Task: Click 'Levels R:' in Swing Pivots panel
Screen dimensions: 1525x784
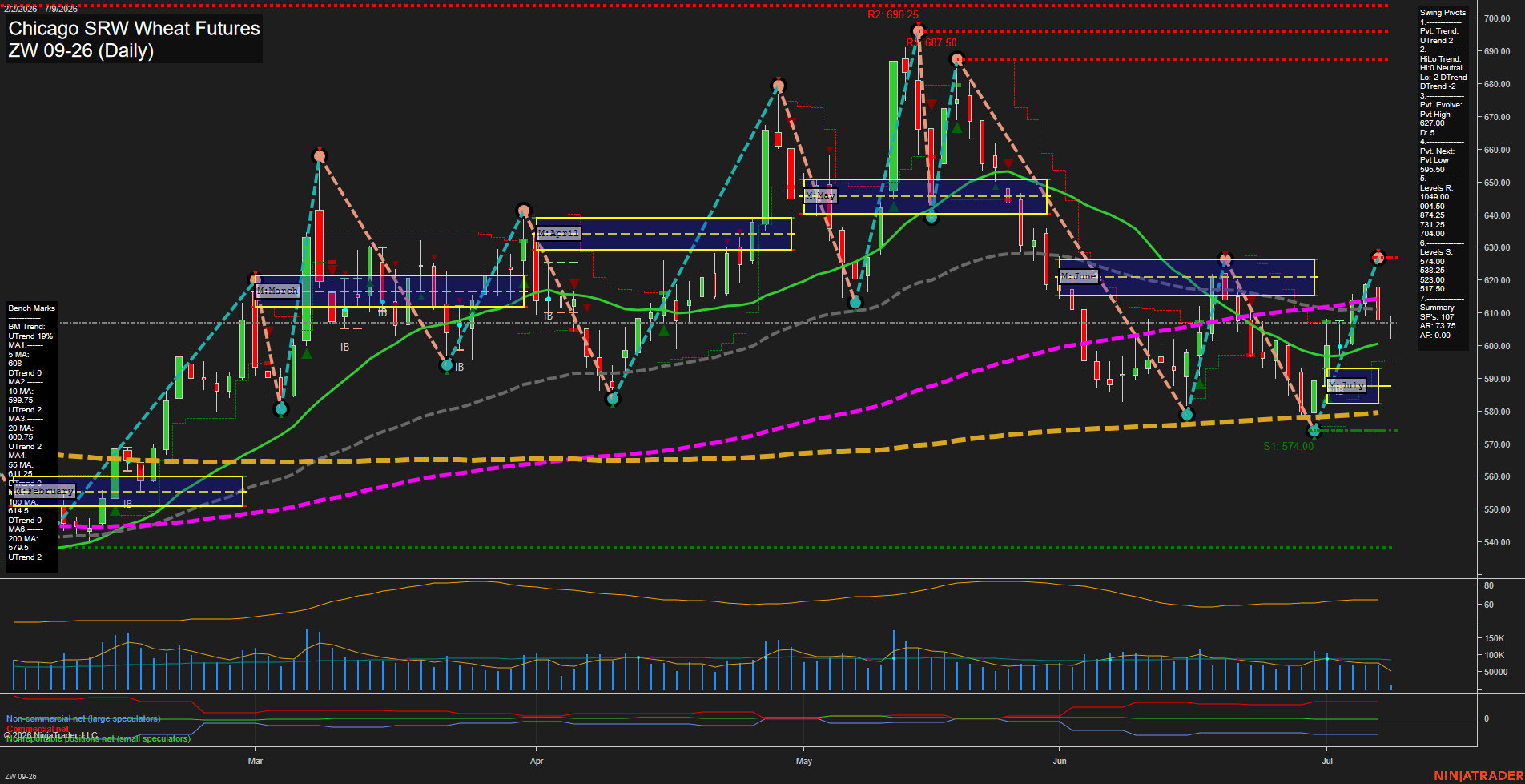Action: tap(1435, 187)
